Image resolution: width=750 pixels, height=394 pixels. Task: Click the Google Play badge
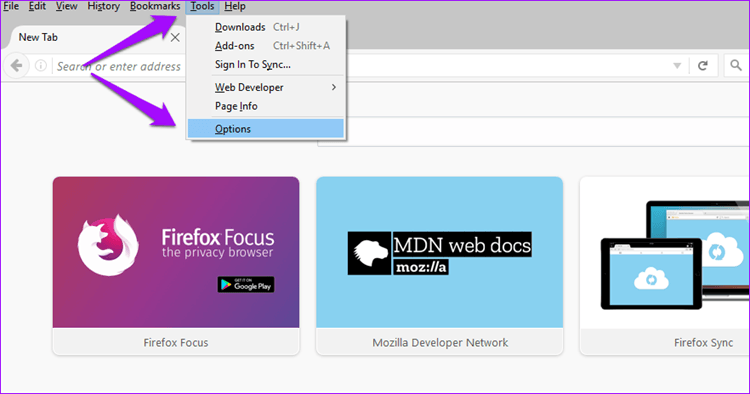point(246,285)
